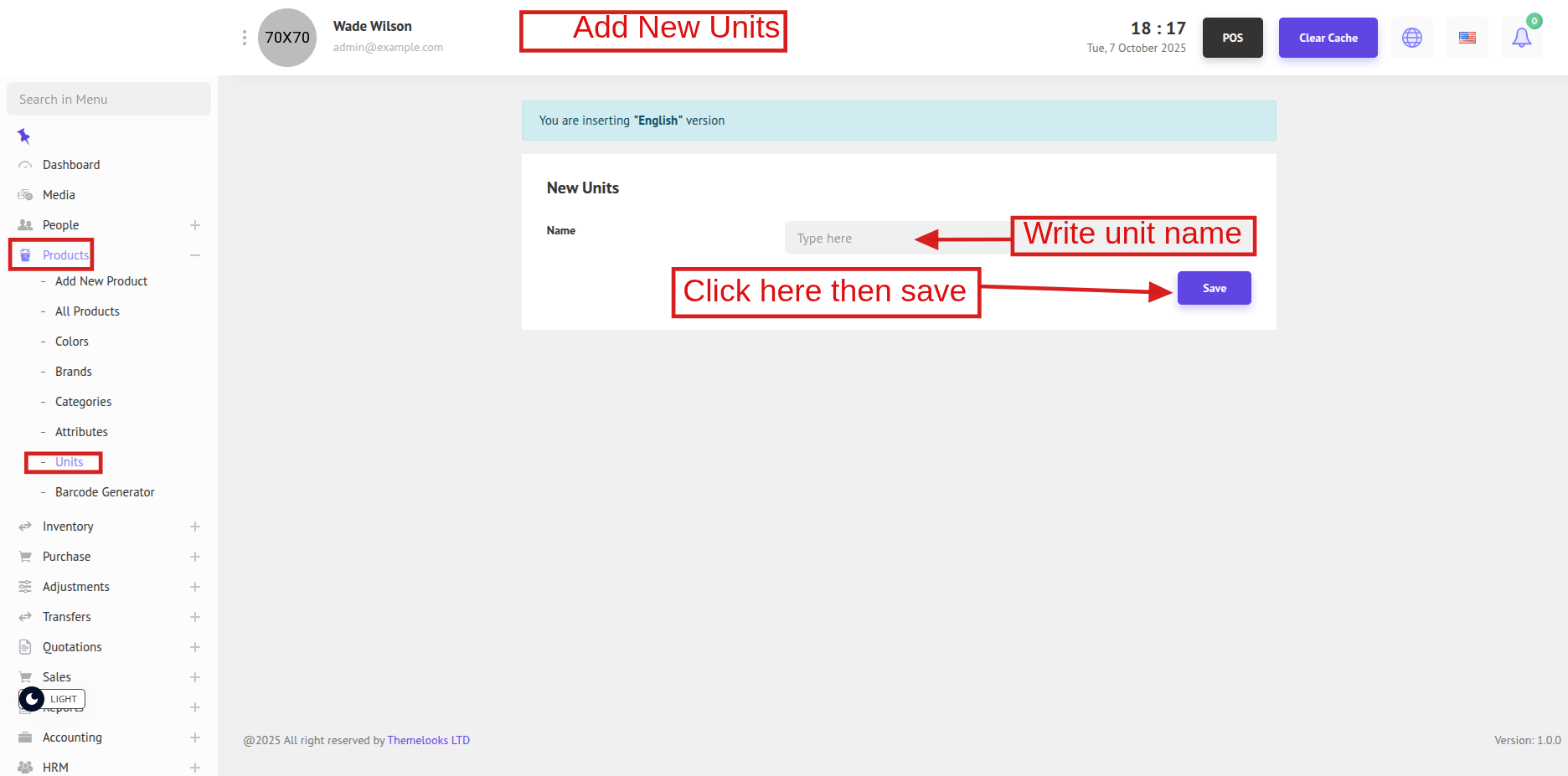The image size is (1568, 776).
Task: Click the Clear Cache button
Action: point(1328,38)
